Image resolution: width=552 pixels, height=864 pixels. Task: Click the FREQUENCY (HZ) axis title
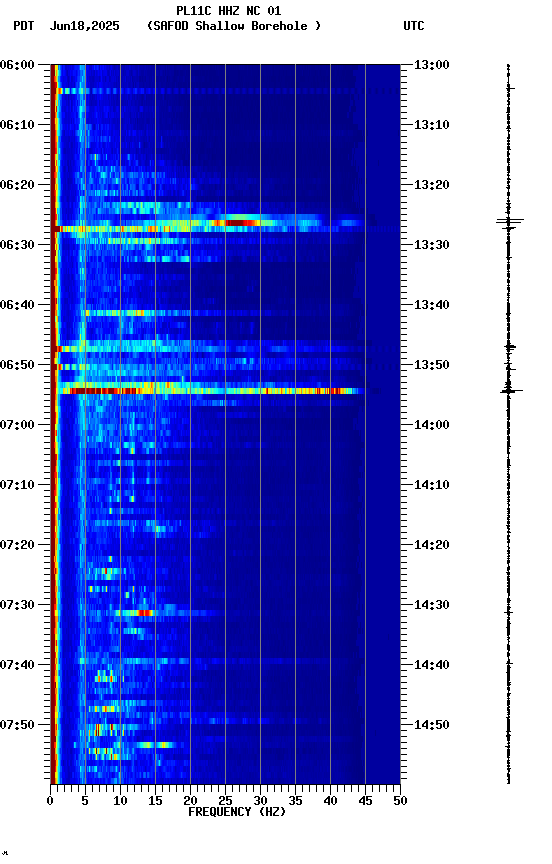(x=237, y=812)
